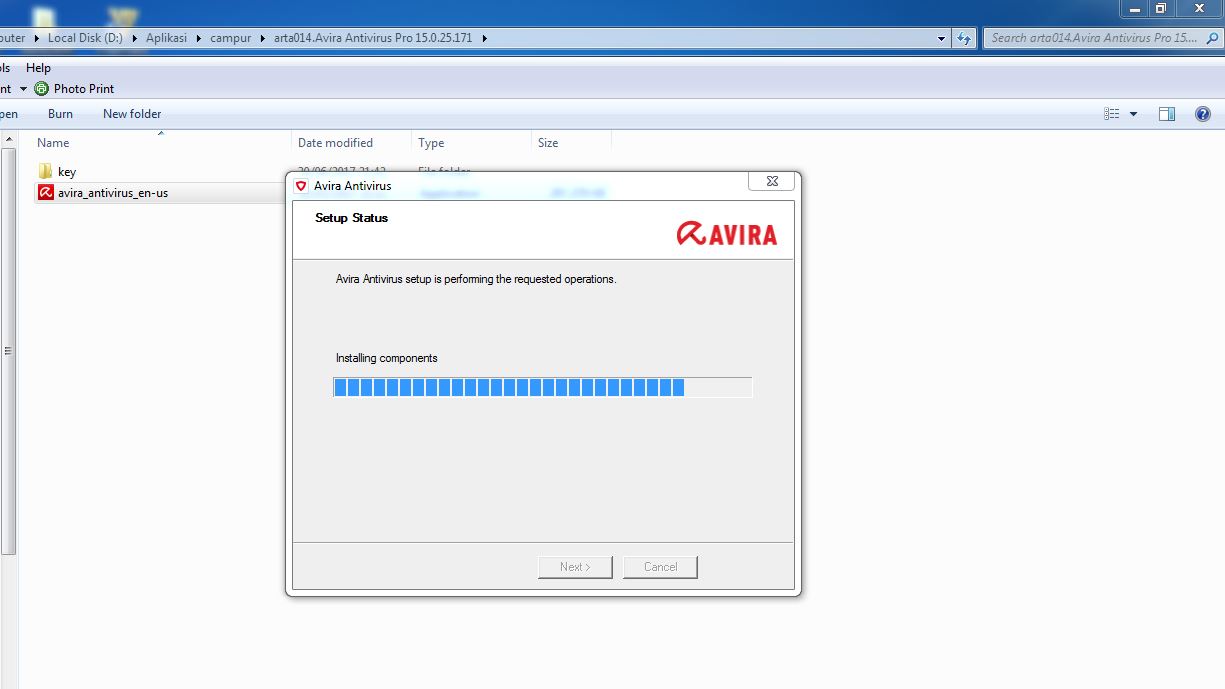The image size is (1225, 689).
Task: Open the Explorer help question mark icon
Action: [x=1203, y=114]
